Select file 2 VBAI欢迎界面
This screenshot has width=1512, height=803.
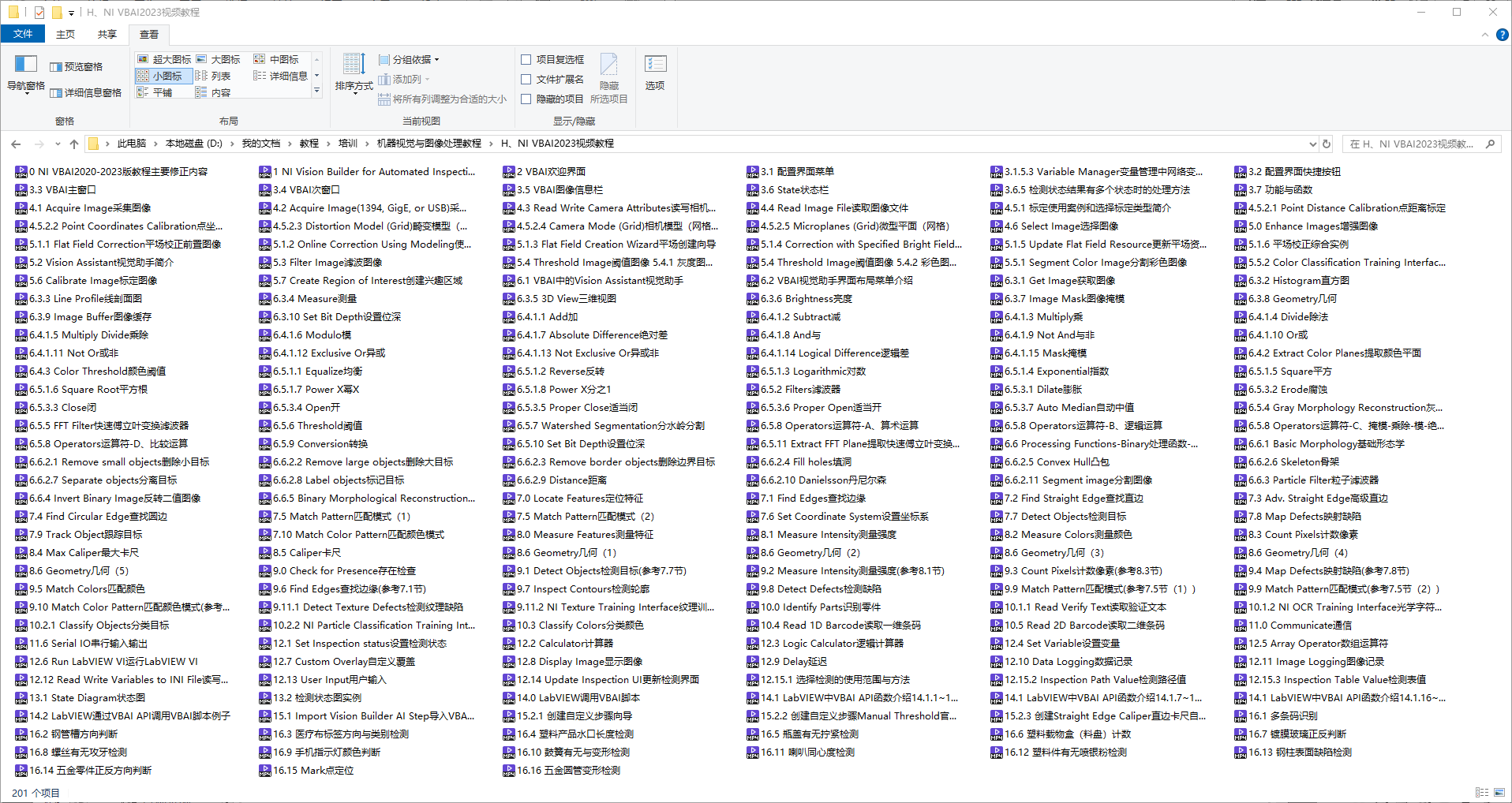545,171
